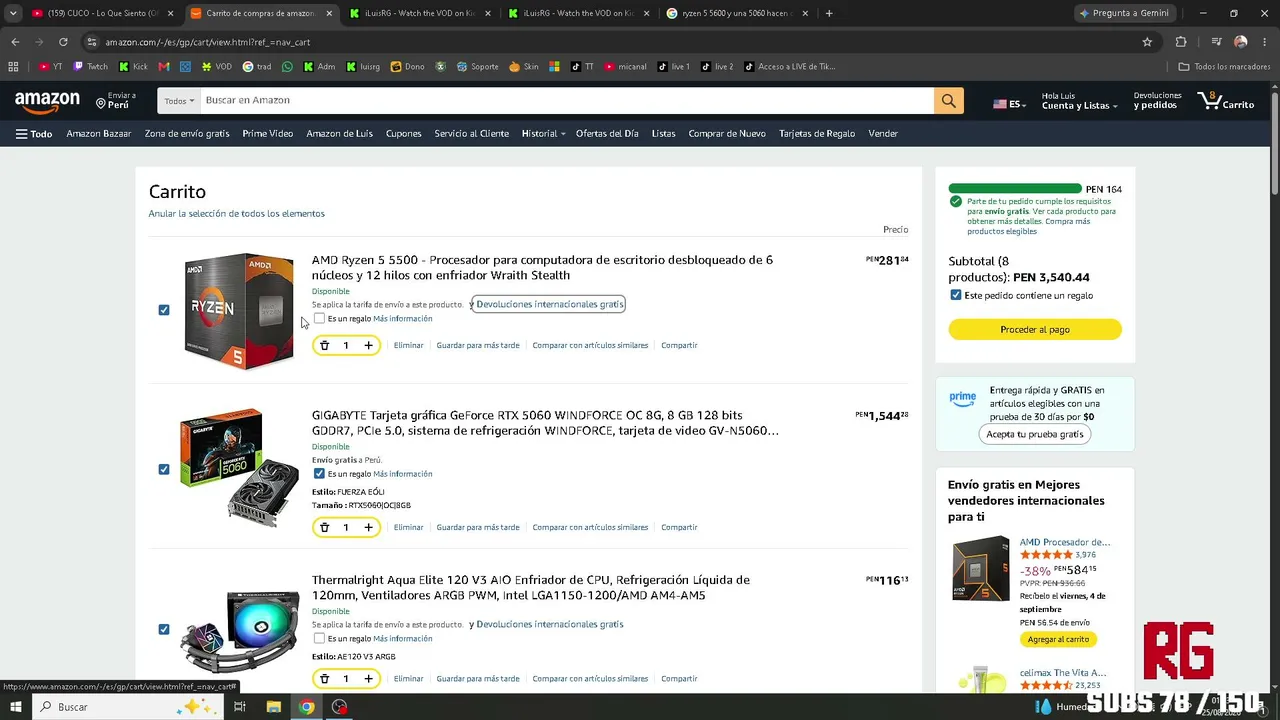
Task: Click the AMD Ryzen 5 5500 product image
Action: tap(239, 311)
